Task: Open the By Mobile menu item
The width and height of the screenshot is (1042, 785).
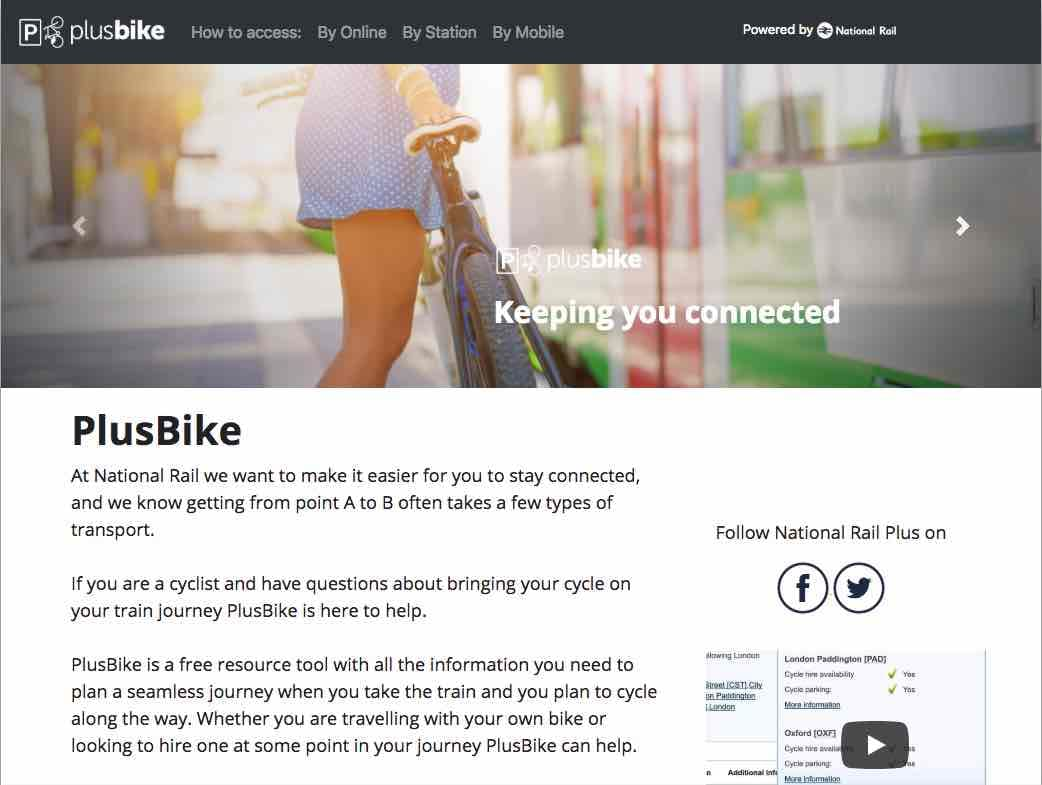Action: click(528, 32)
